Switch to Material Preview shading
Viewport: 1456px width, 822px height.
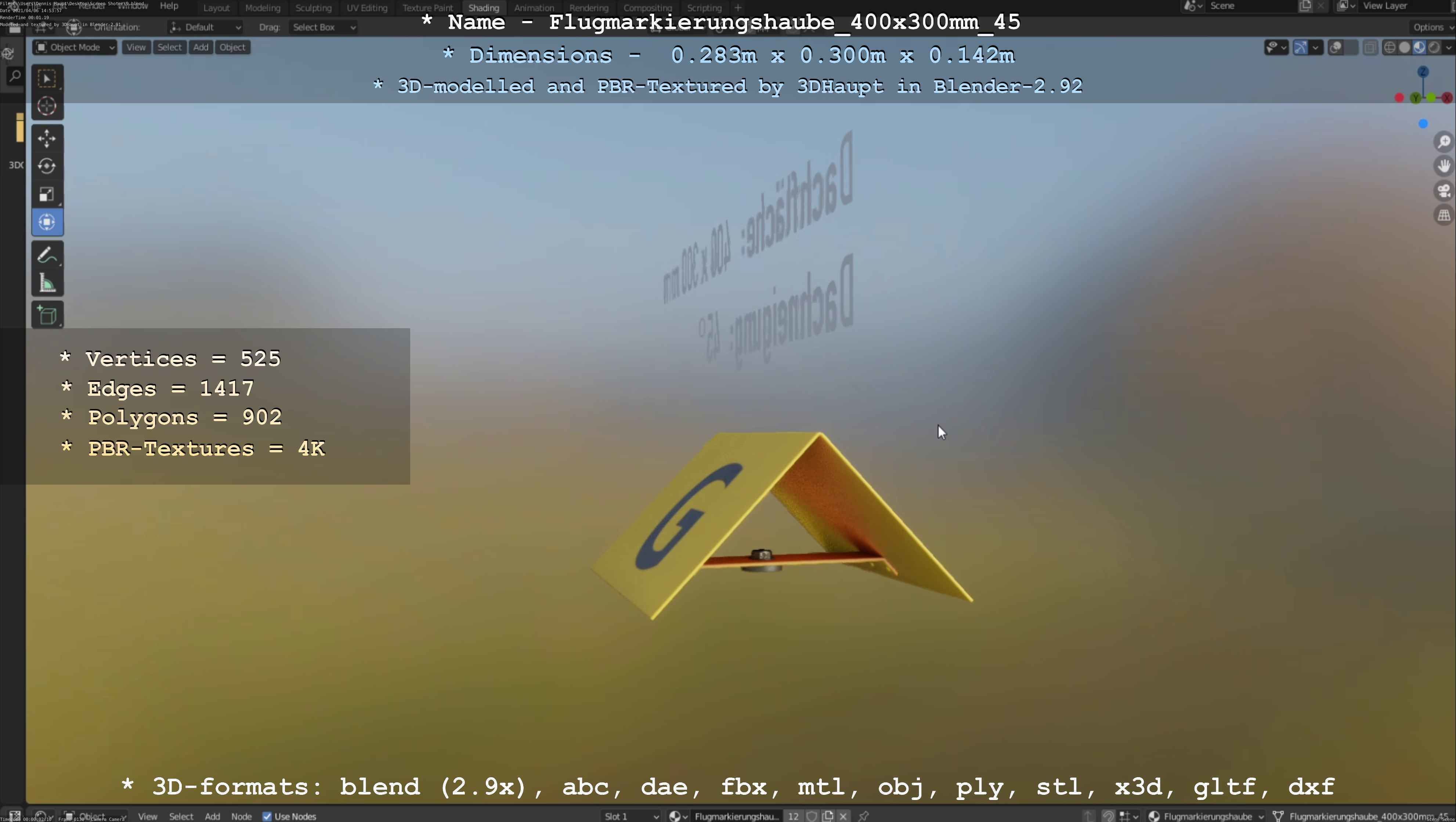(x=1419, y=47)
